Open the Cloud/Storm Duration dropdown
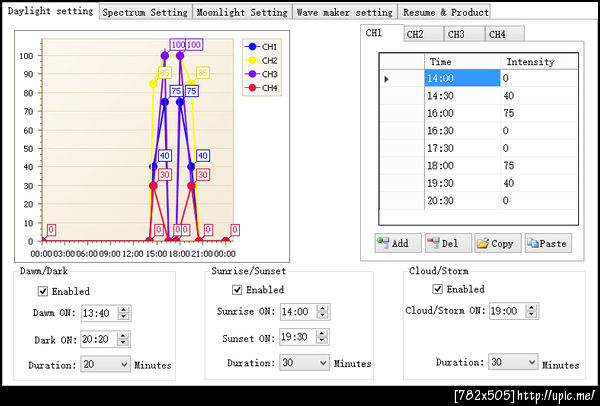This screenshot has height=406, width=600. pyautogui.click(x=513, y=362)
